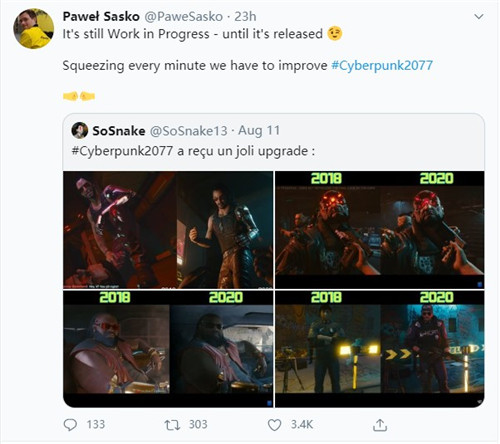Image resolution: width=500 pixels, height=444 pixels.
Task: Click the retweet arrows icon
Action: 172,425
